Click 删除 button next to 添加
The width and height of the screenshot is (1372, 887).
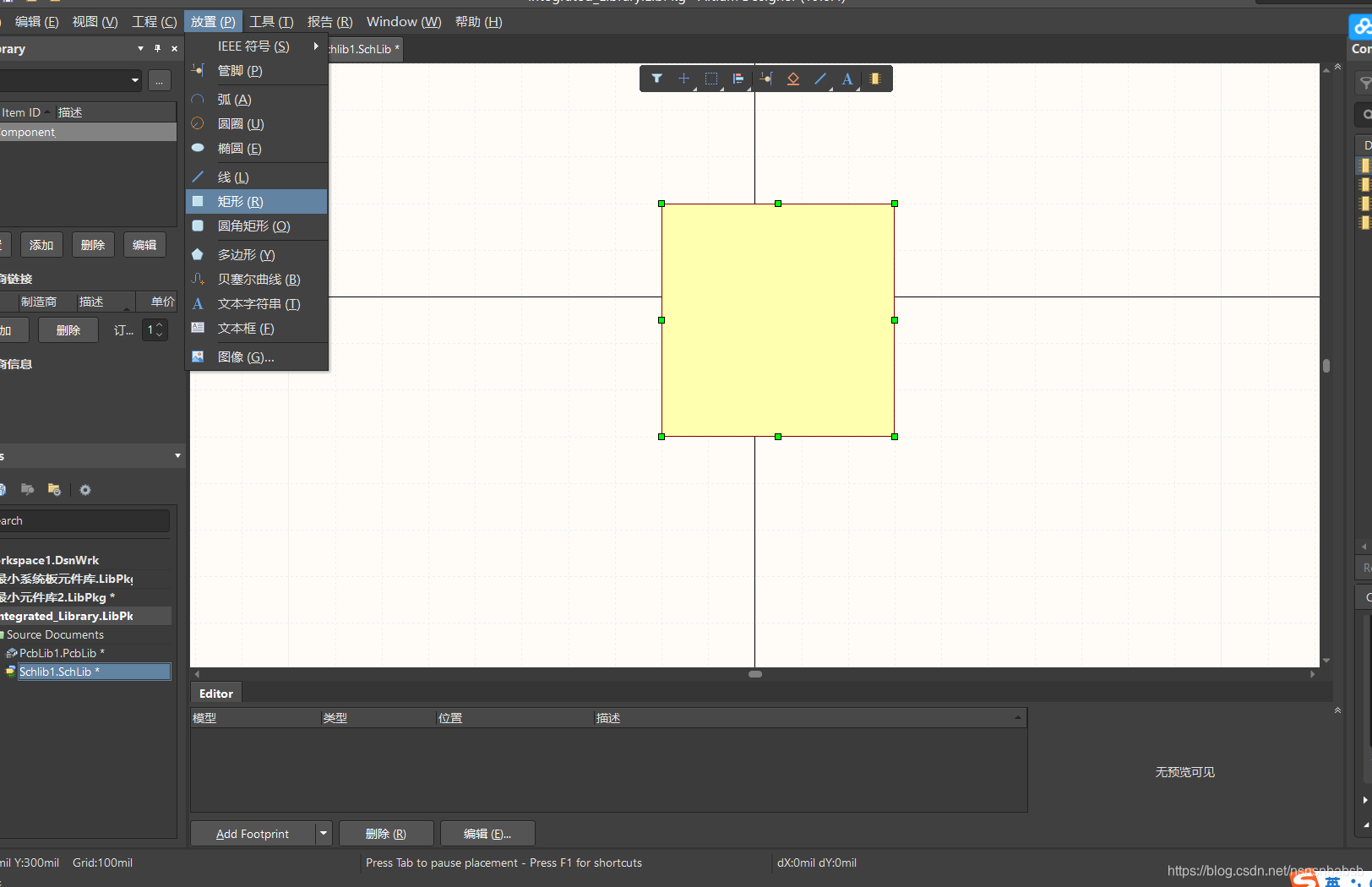tap(93, 245)
